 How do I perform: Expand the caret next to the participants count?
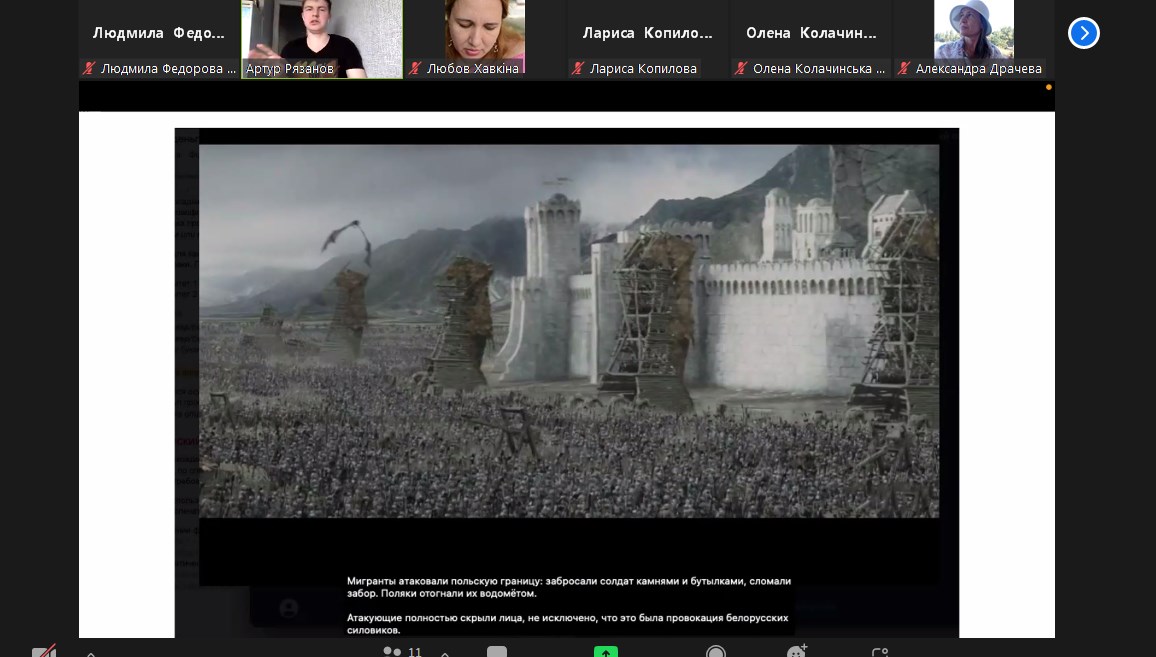[x=445, y=653]
